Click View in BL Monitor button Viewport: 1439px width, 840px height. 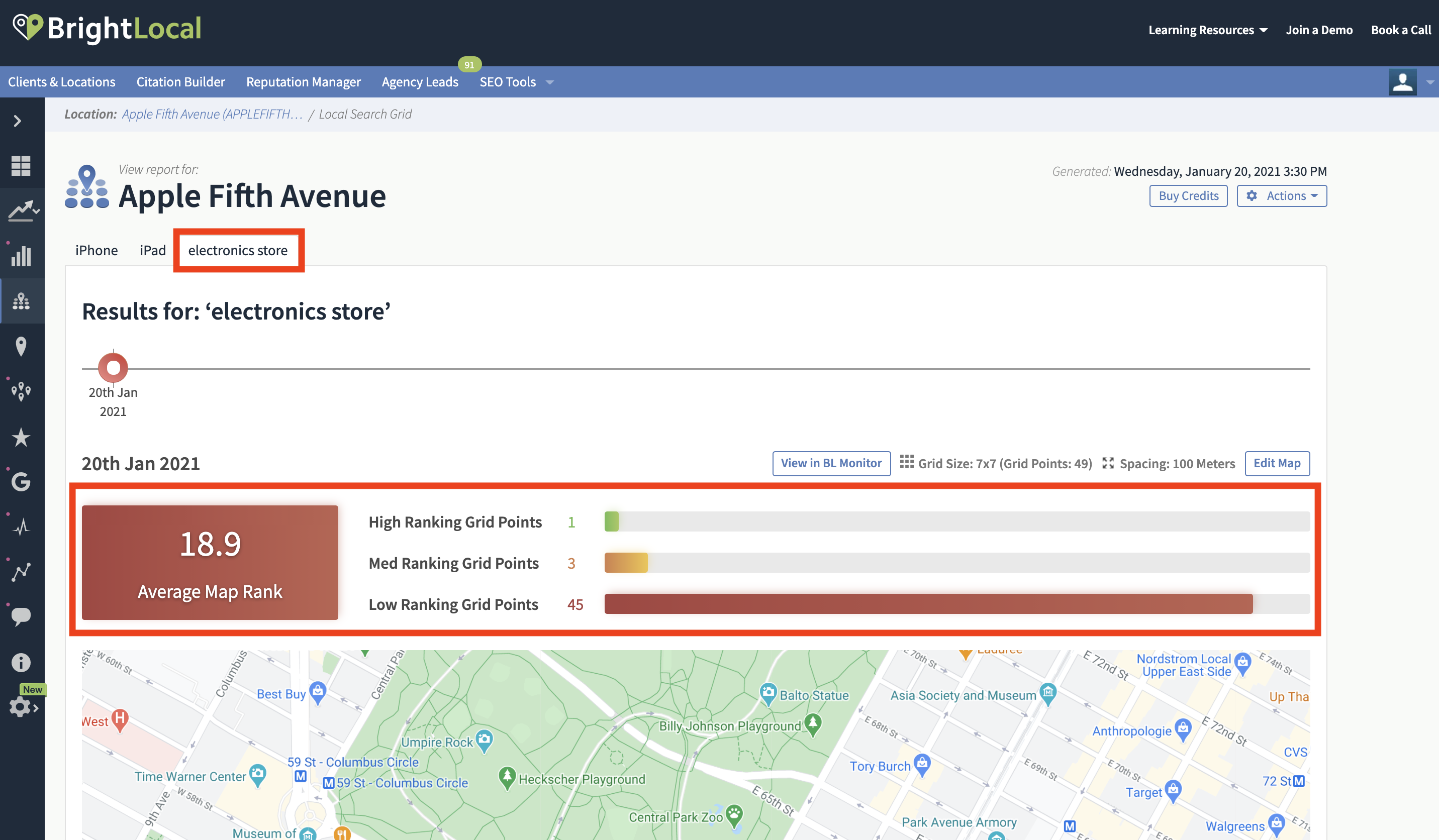click(x=831, y=463)
